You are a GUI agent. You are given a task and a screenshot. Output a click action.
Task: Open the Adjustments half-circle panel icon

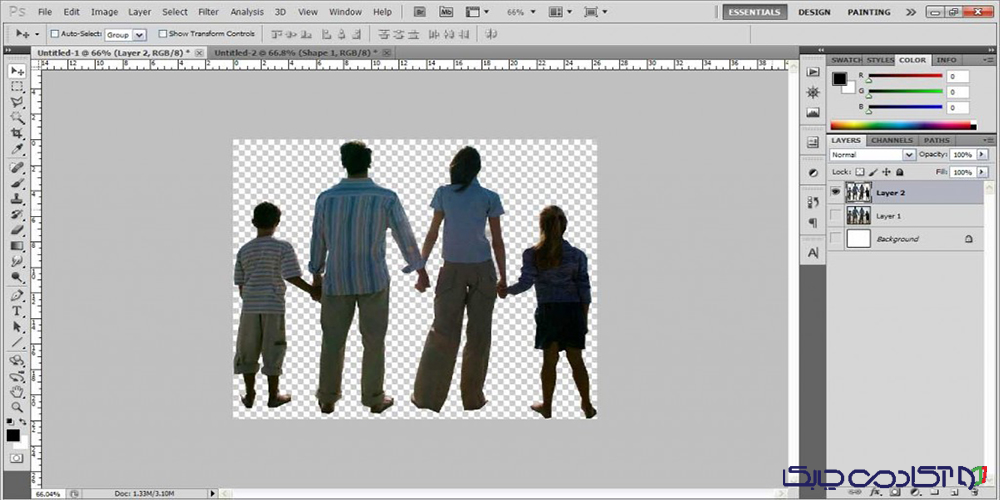[812, 173]
